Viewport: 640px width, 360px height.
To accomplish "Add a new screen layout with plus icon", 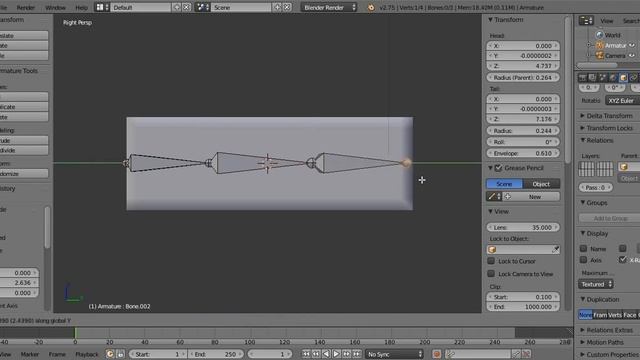I will [177, 7].
